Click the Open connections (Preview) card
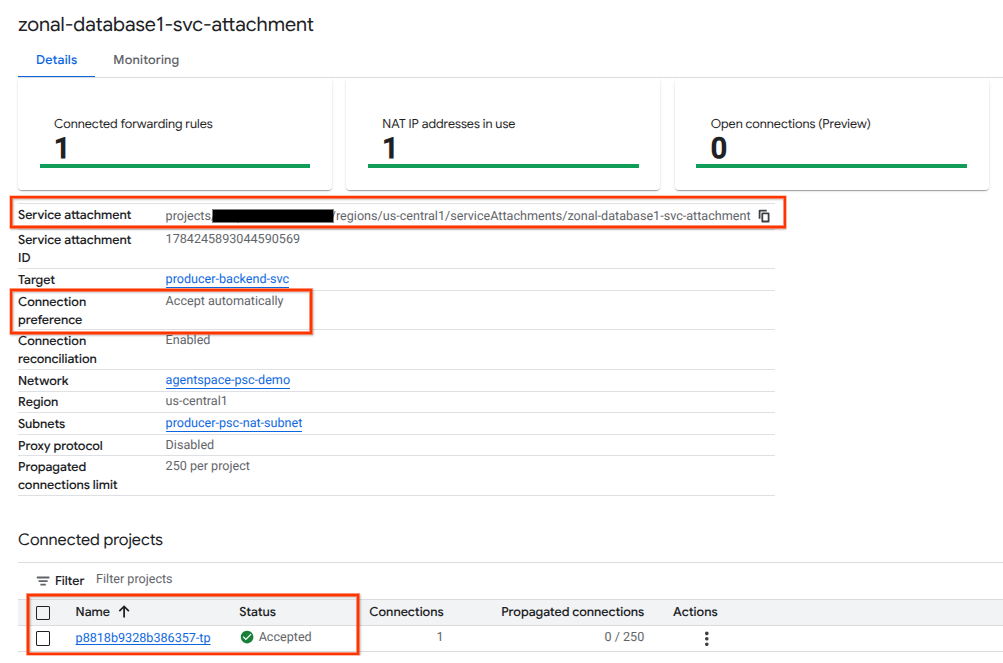This screenshot has height=663, width=1003. (831, 135)
